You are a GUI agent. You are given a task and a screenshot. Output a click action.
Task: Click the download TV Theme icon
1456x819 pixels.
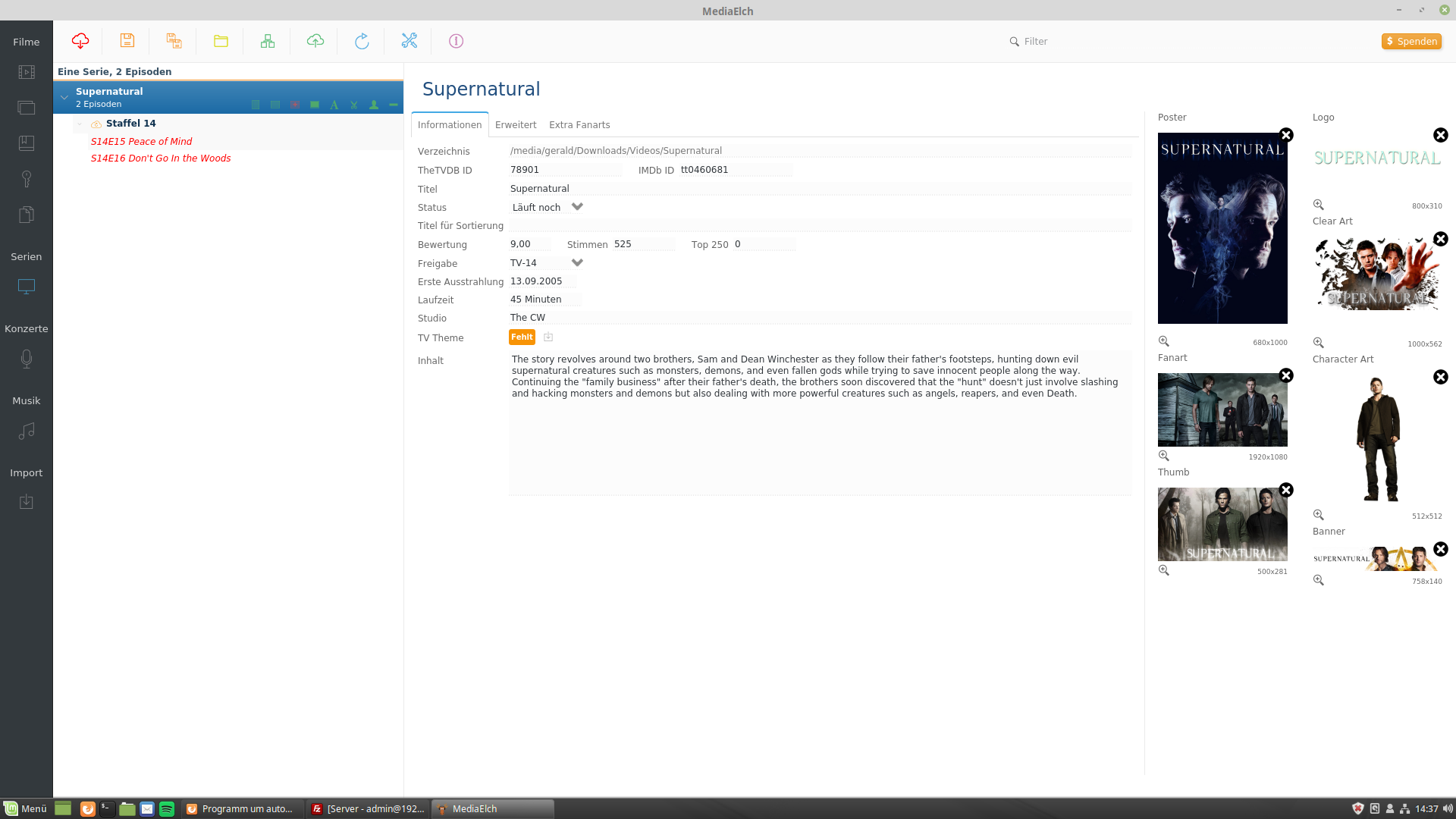coord(548,337)
